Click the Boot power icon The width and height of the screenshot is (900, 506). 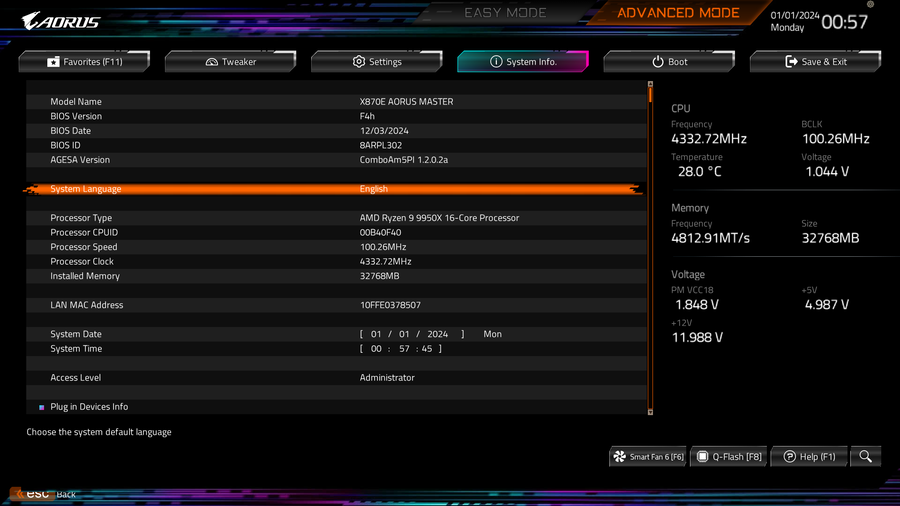(658, 61)
